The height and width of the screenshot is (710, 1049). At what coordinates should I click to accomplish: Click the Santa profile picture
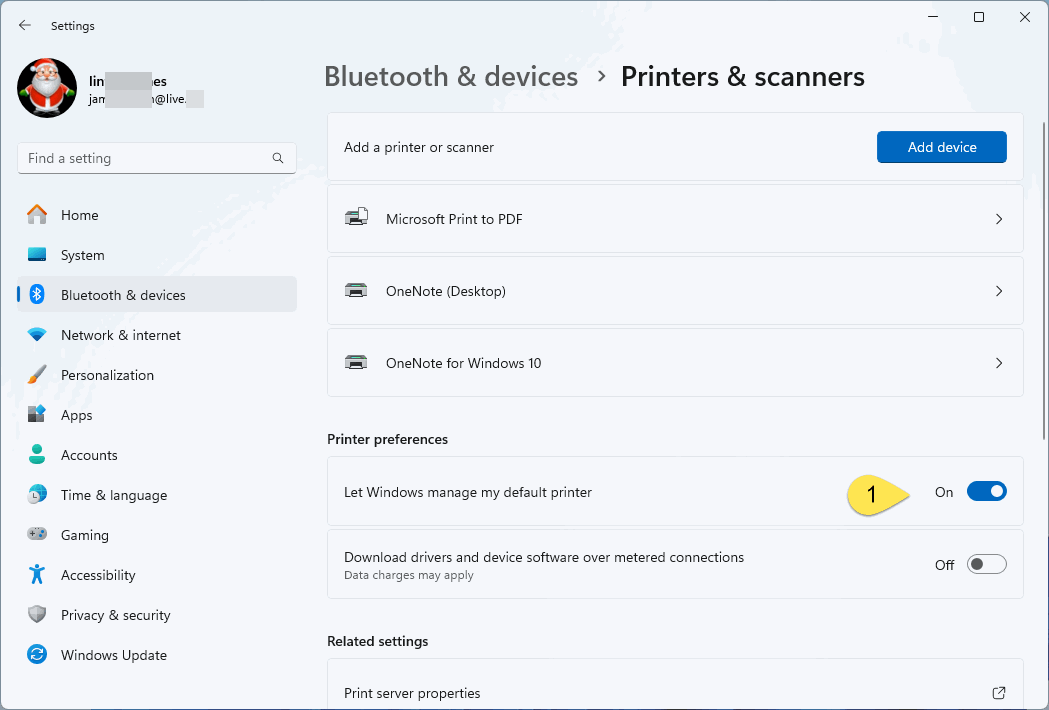pyautogui.click(x=47, y=88)
